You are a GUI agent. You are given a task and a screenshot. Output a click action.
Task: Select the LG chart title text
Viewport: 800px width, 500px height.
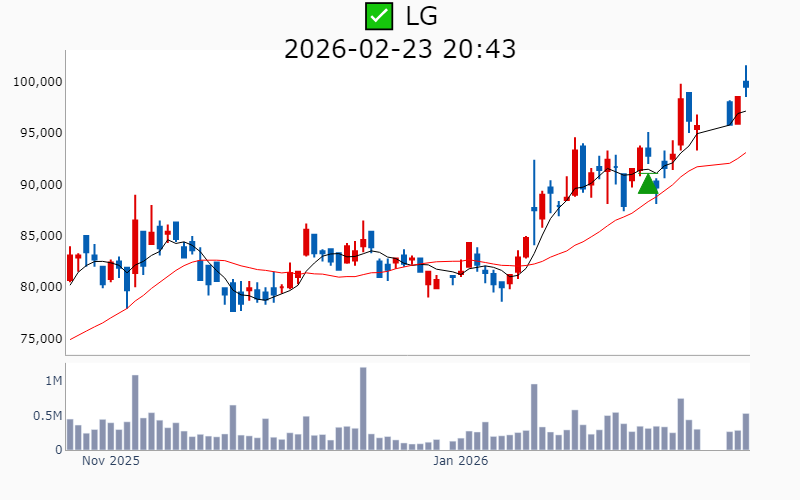pos(421,16)
